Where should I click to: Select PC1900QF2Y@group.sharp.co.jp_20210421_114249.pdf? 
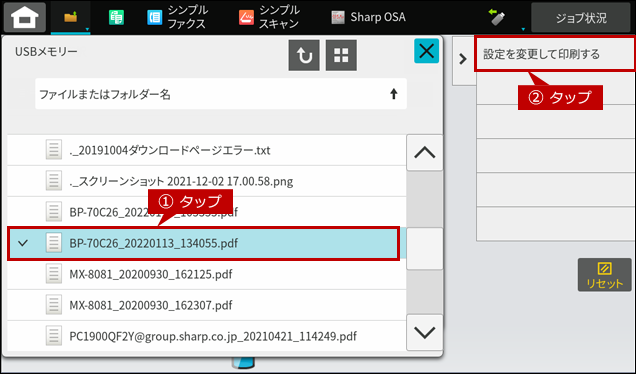[206, 336]
